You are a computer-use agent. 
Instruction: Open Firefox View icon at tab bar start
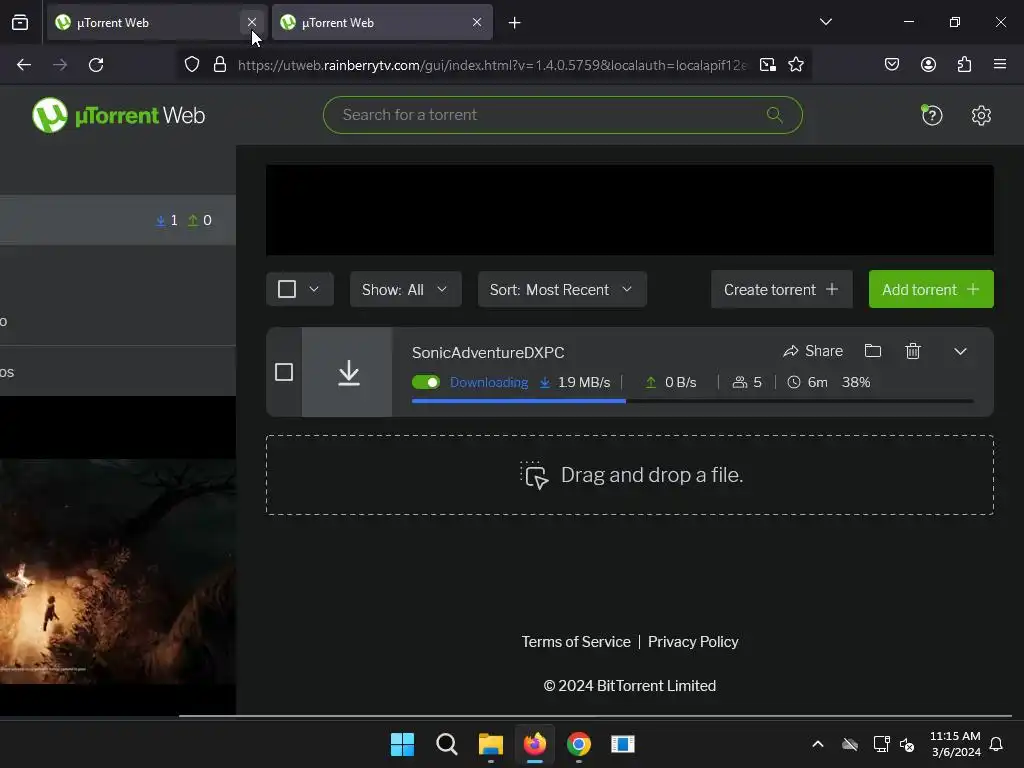coord(20,23)
